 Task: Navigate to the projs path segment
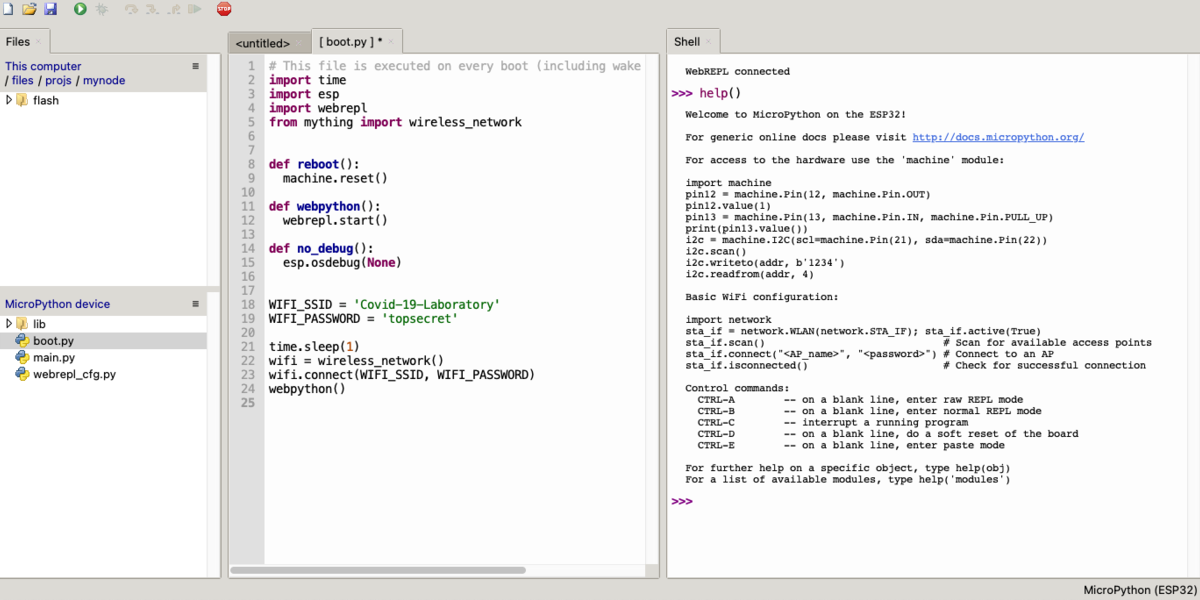59,80
